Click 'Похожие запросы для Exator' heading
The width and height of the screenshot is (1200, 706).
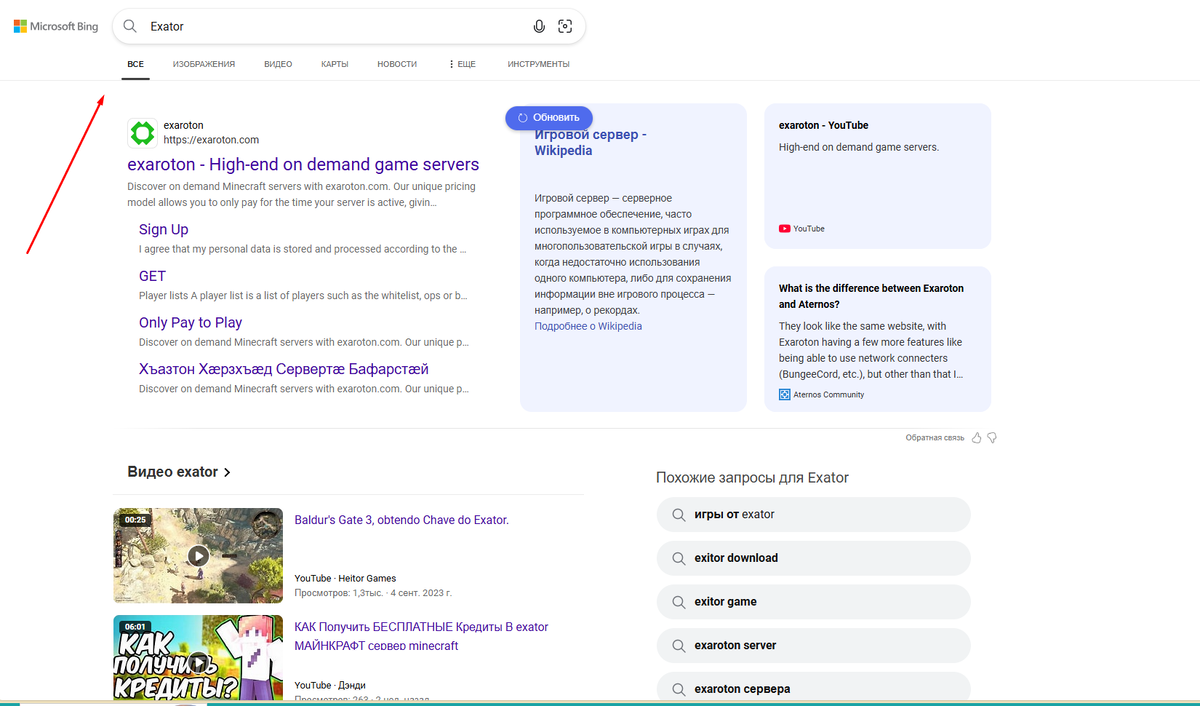coord(752,478)
